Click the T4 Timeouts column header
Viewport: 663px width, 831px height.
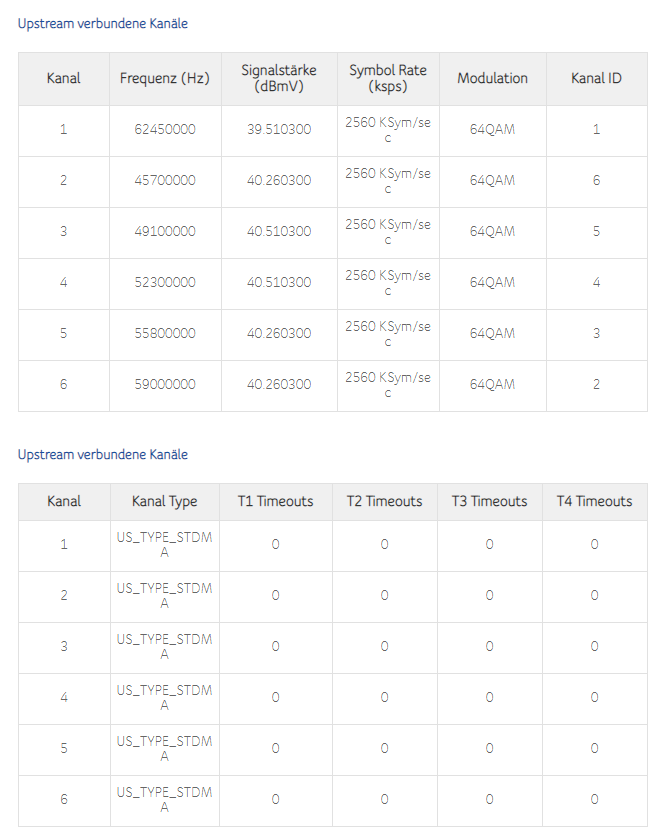594,501
